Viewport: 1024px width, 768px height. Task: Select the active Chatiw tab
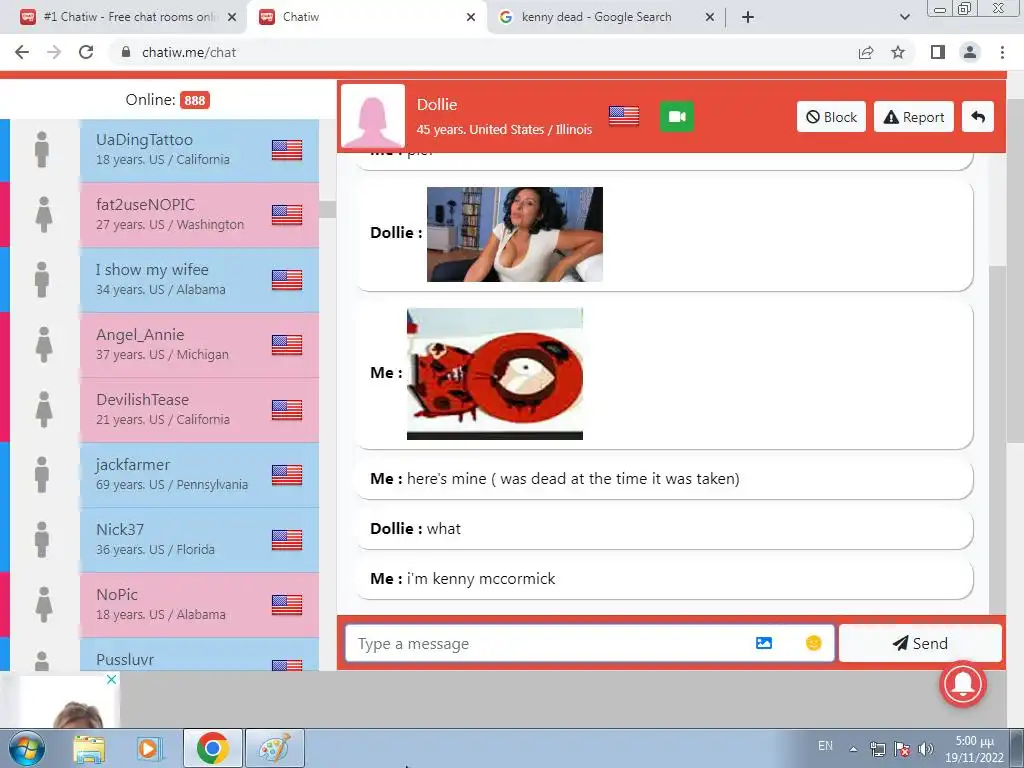366,17
